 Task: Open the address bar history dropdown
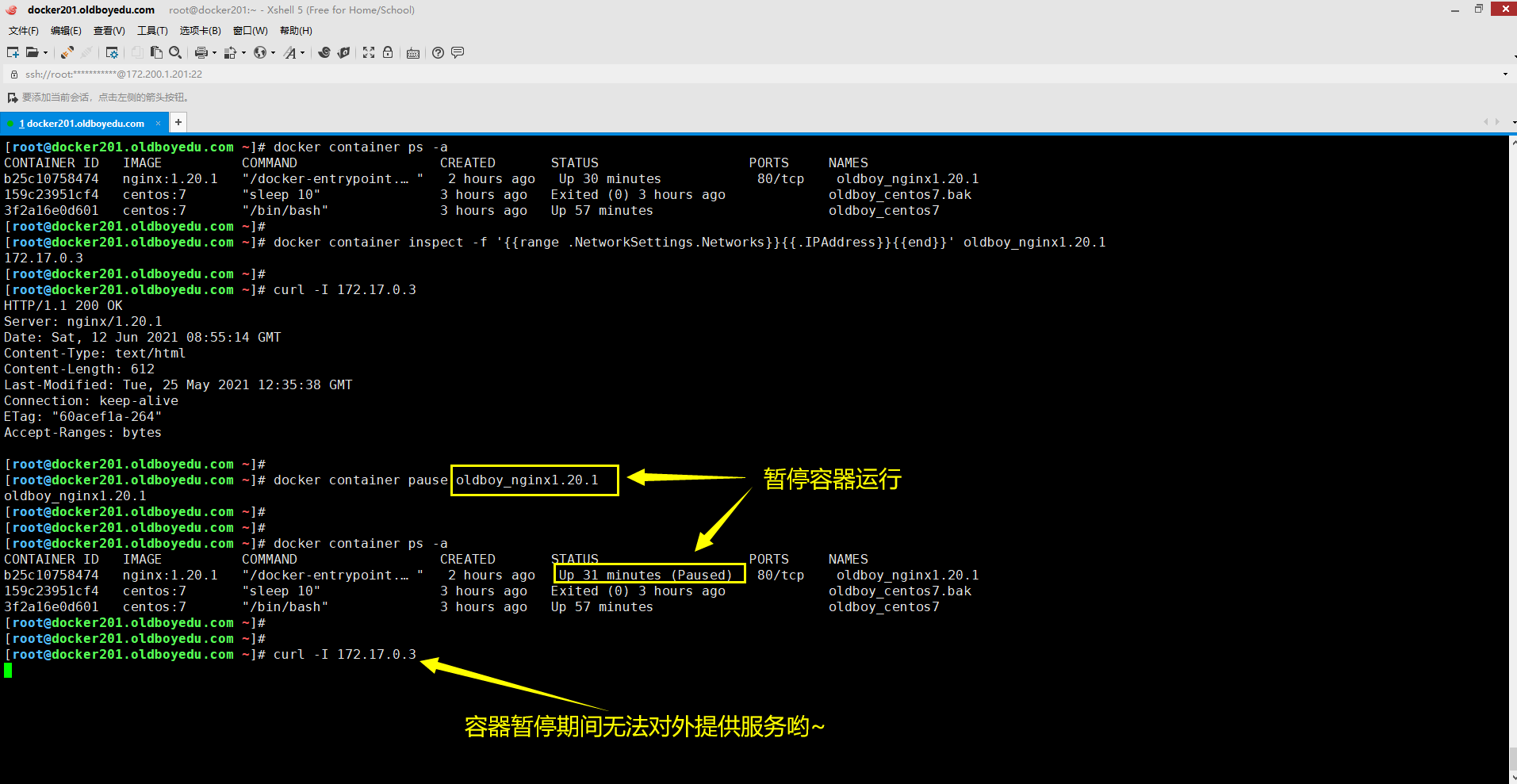click(x=1505, y=75)
